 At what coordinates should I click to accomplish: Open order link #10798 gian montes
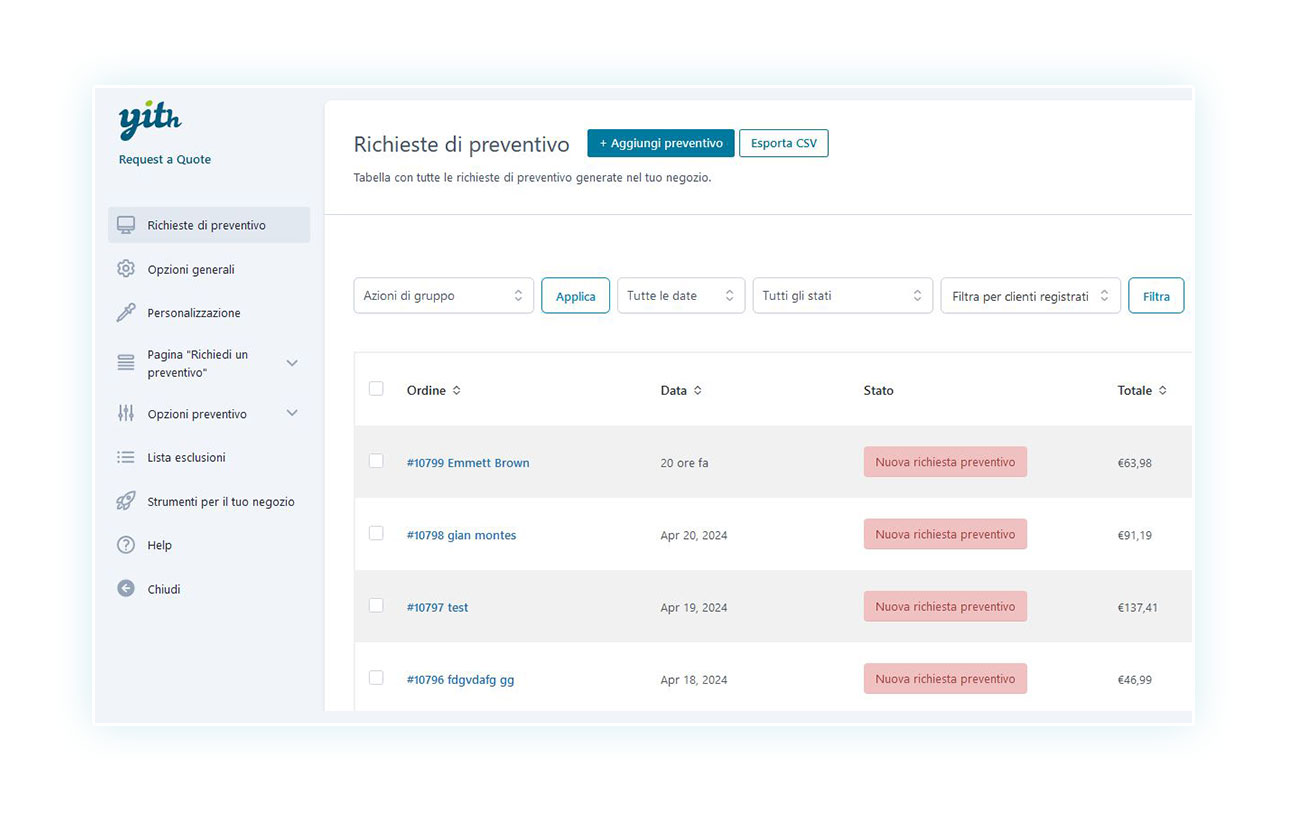461,535
